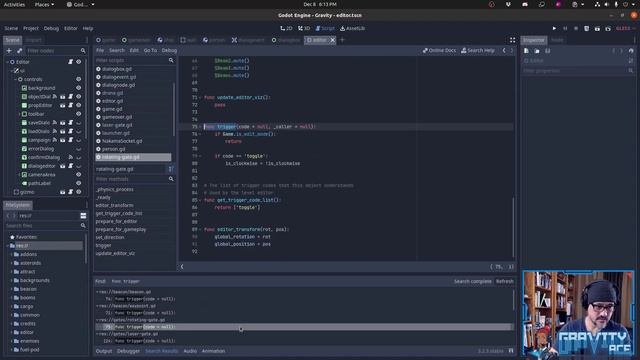Image resolution: width=640 pixels, height=360 pixels.
Task: Add a new scene tab
Action: coord(342,40)
